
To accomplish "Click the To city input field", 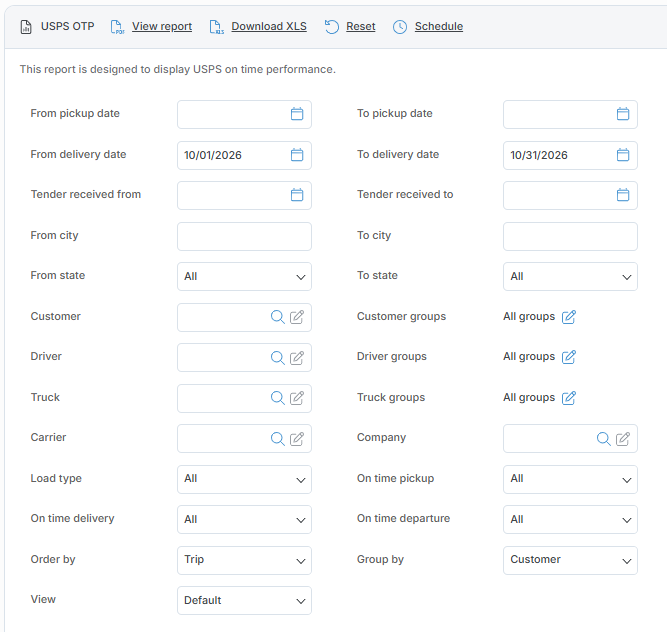I will (570, 236).
